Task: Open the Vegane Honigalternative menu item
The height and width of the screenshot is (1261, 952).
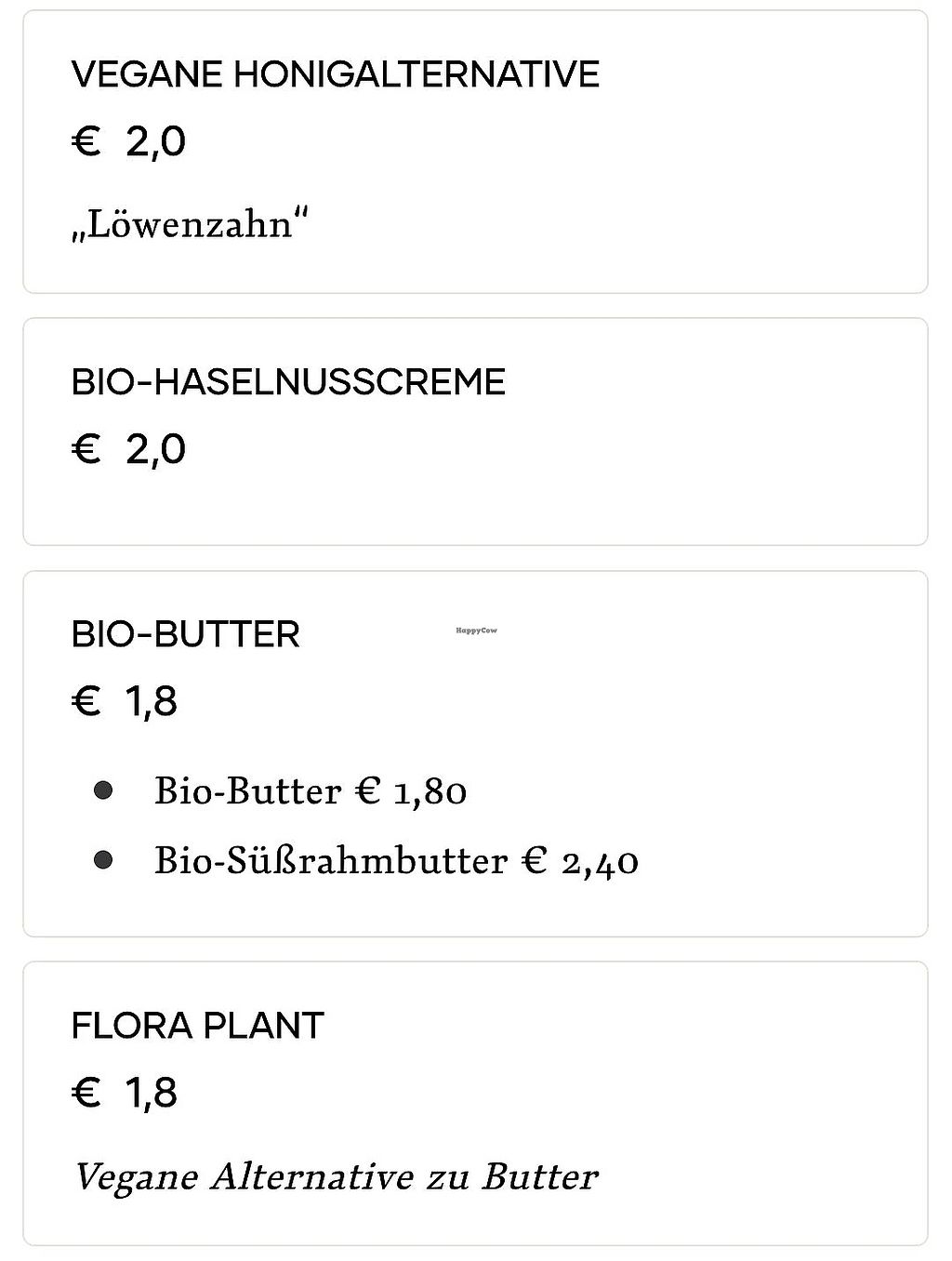Action: [x=335, y=74]
